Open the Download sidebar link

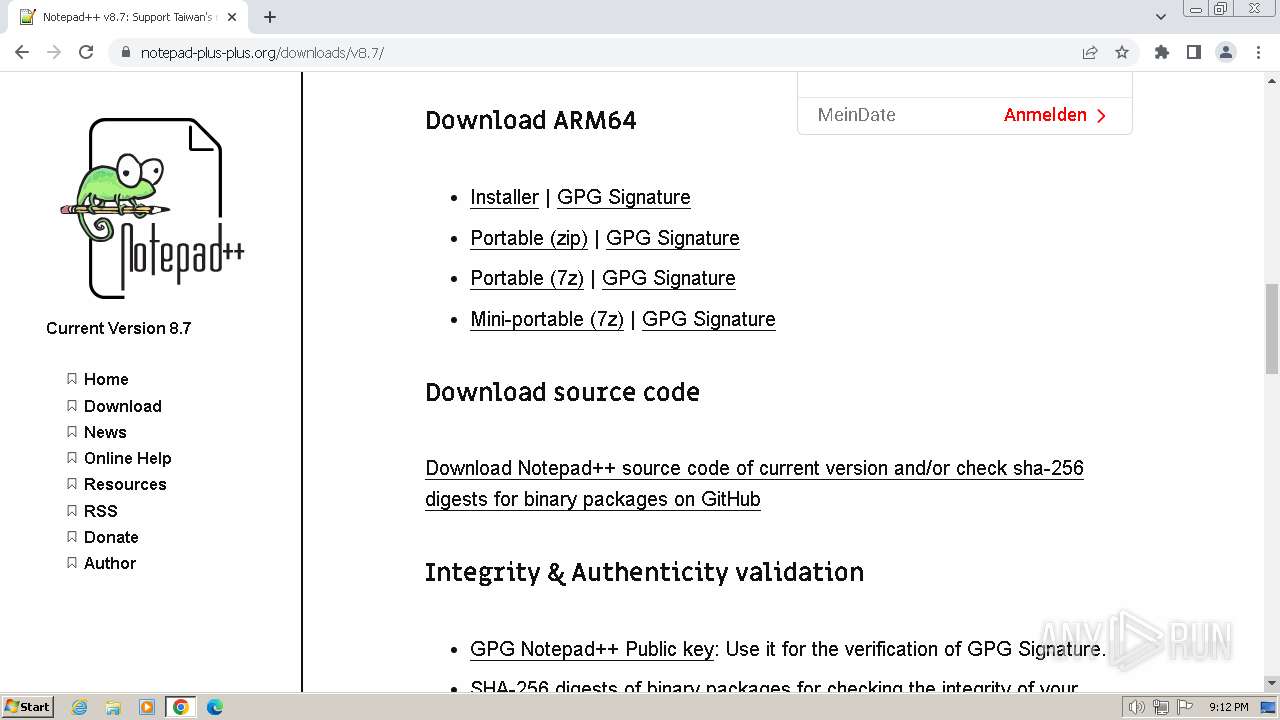[123, 406]
